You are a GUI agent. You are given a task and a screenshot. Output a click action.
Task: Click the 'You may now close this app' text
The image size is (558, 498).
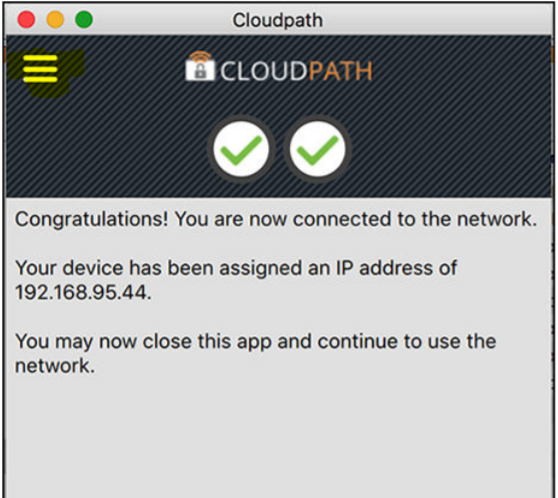[256, 342]
